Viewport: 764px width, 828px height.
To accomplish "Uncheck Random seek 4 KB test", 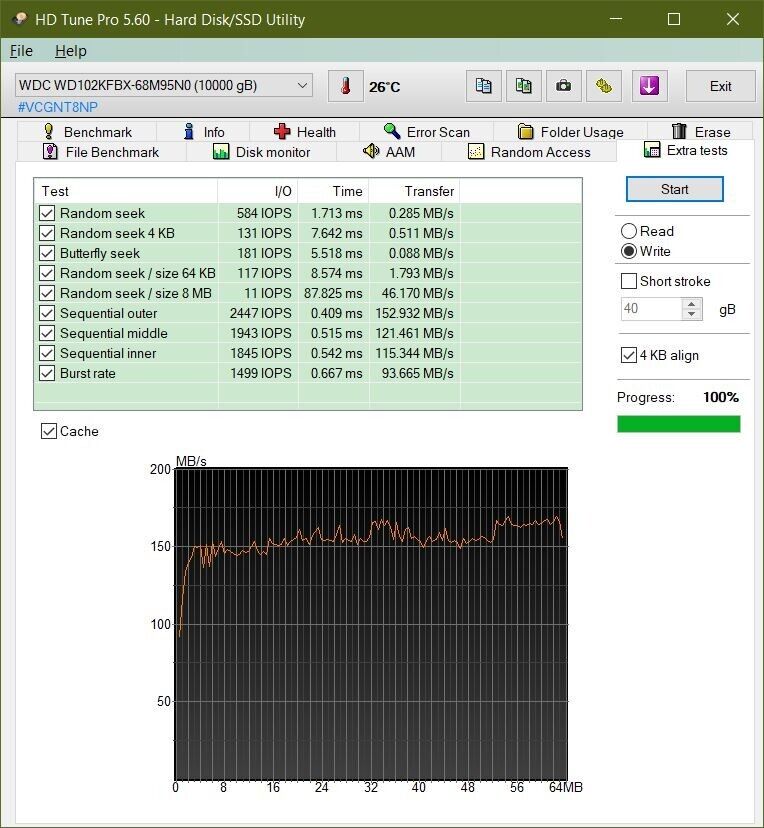I will pos(47,233).
